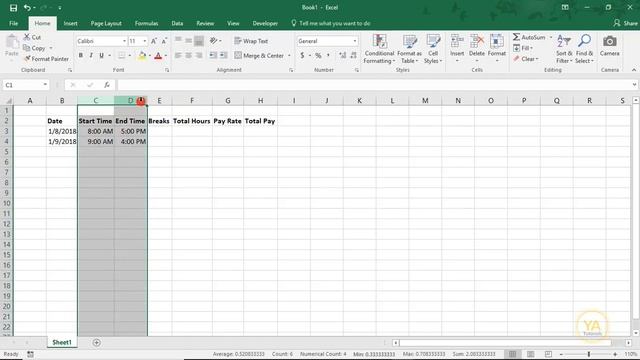Insert function with fx button

pyautogui.click(x=107, y=85)
